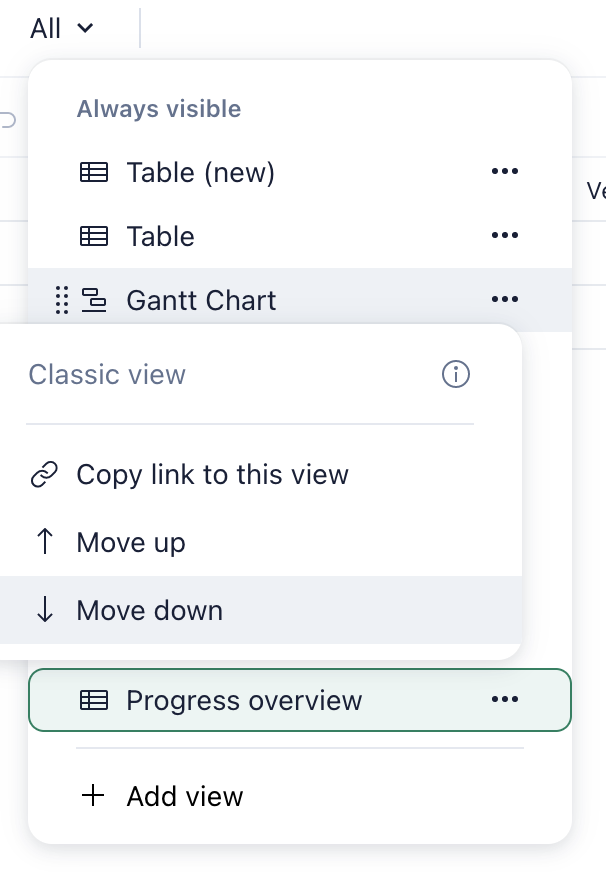
Task: Click the Gantt Chart drag handle
Action: [x=61, y=300]
